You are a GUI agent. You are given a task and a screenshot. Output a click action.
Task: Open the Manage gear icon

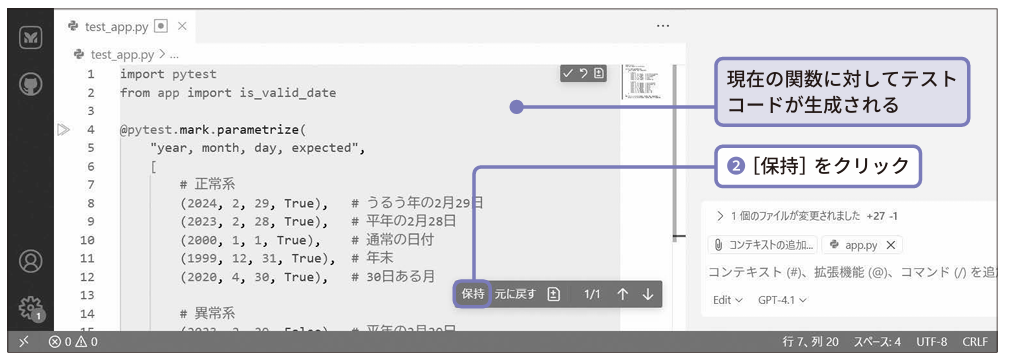tap(31, 307)
